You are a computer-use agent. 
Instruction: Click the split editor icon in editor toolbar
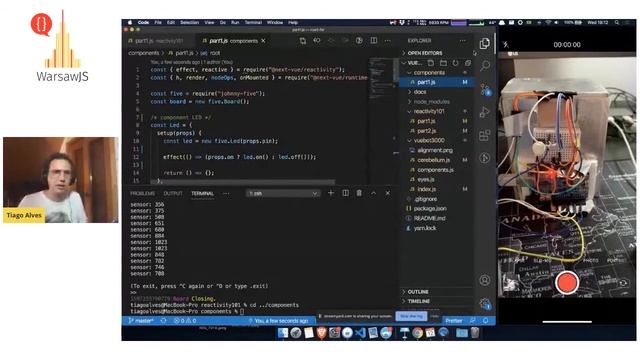(x=373, y=40)
